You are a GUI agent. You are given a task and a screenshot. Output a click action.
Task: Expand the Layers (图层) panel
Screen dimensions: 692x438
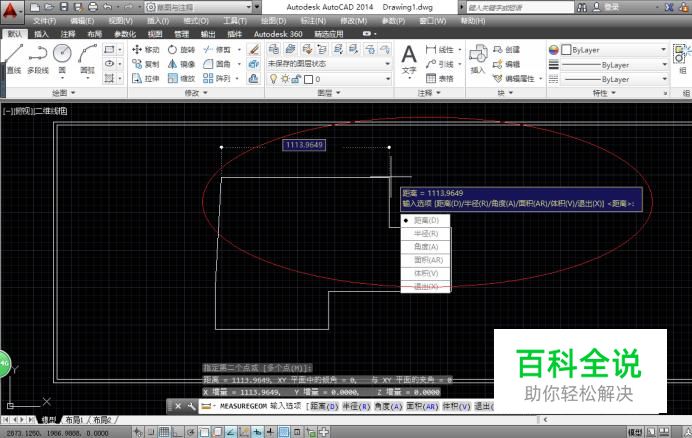(x=329, y=93)
